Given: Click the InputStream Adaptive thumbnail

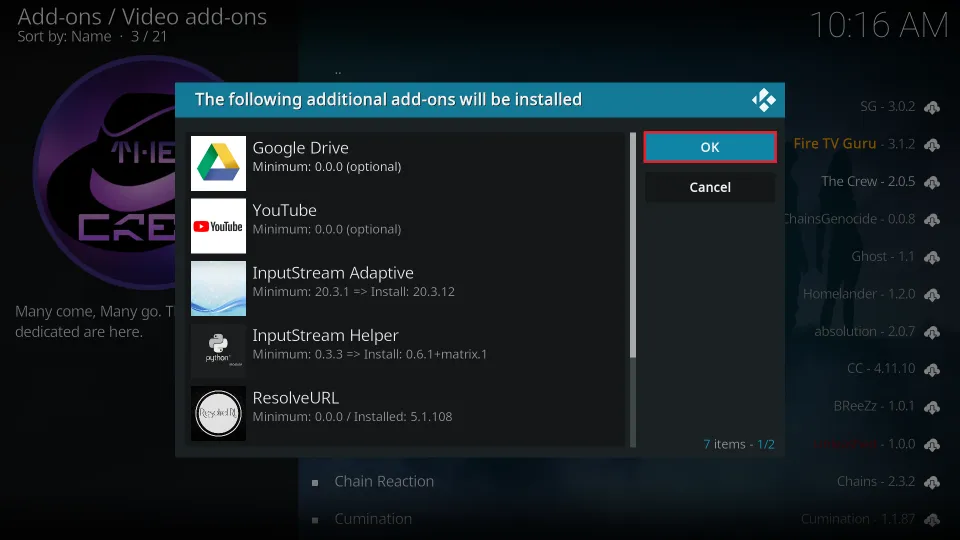Looking at the screenshot, I should click(218, 288).
